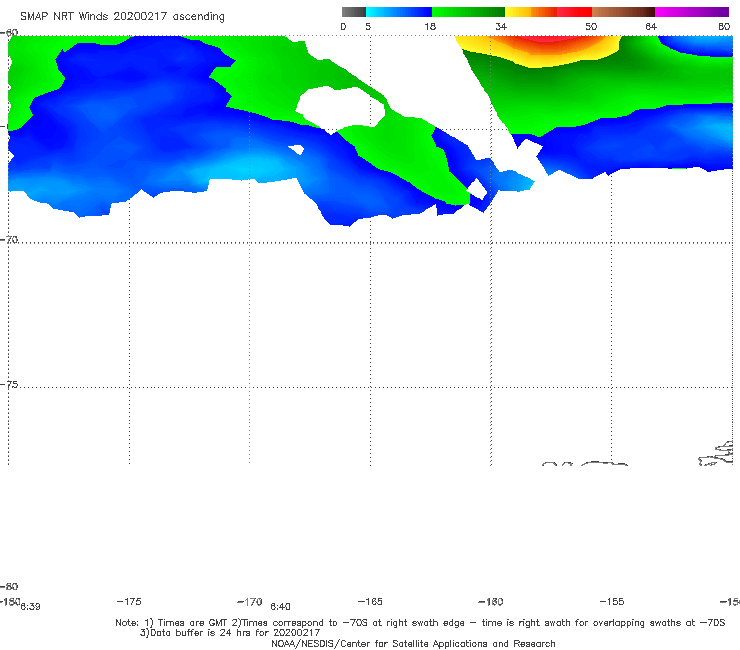This screenshot has width=740, height=650.
Task: Click the NOAA/NESDIS Center for Satellite Applications credit
Action: 413,644
